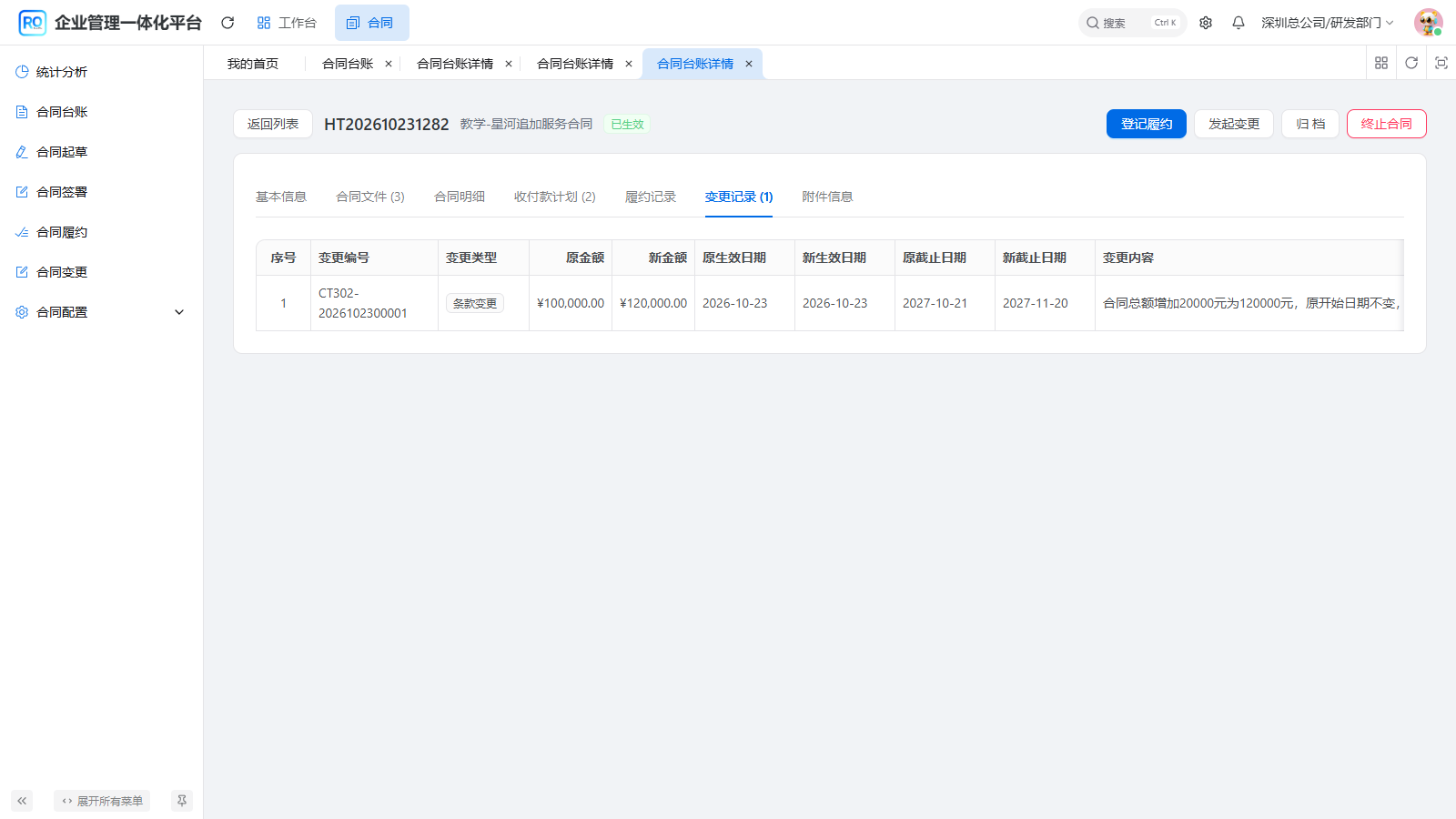Click change number CT302-2026102300001
Screen dimensions: 1456x819
[x=363, y=303]
